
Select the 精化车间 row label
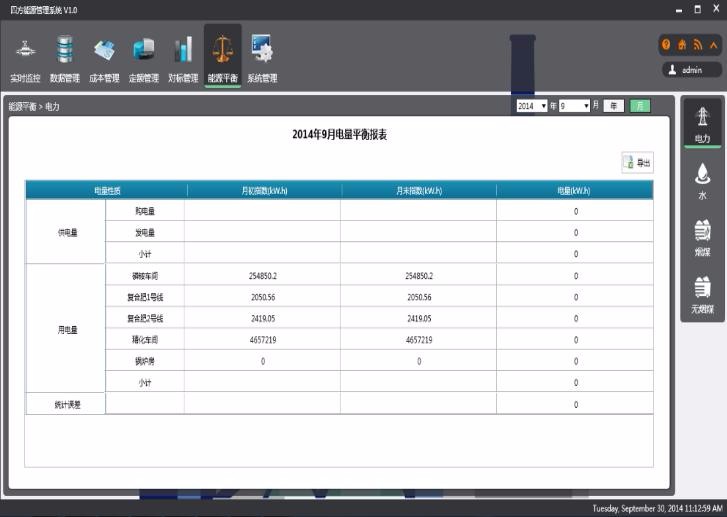tap(145, 340)
